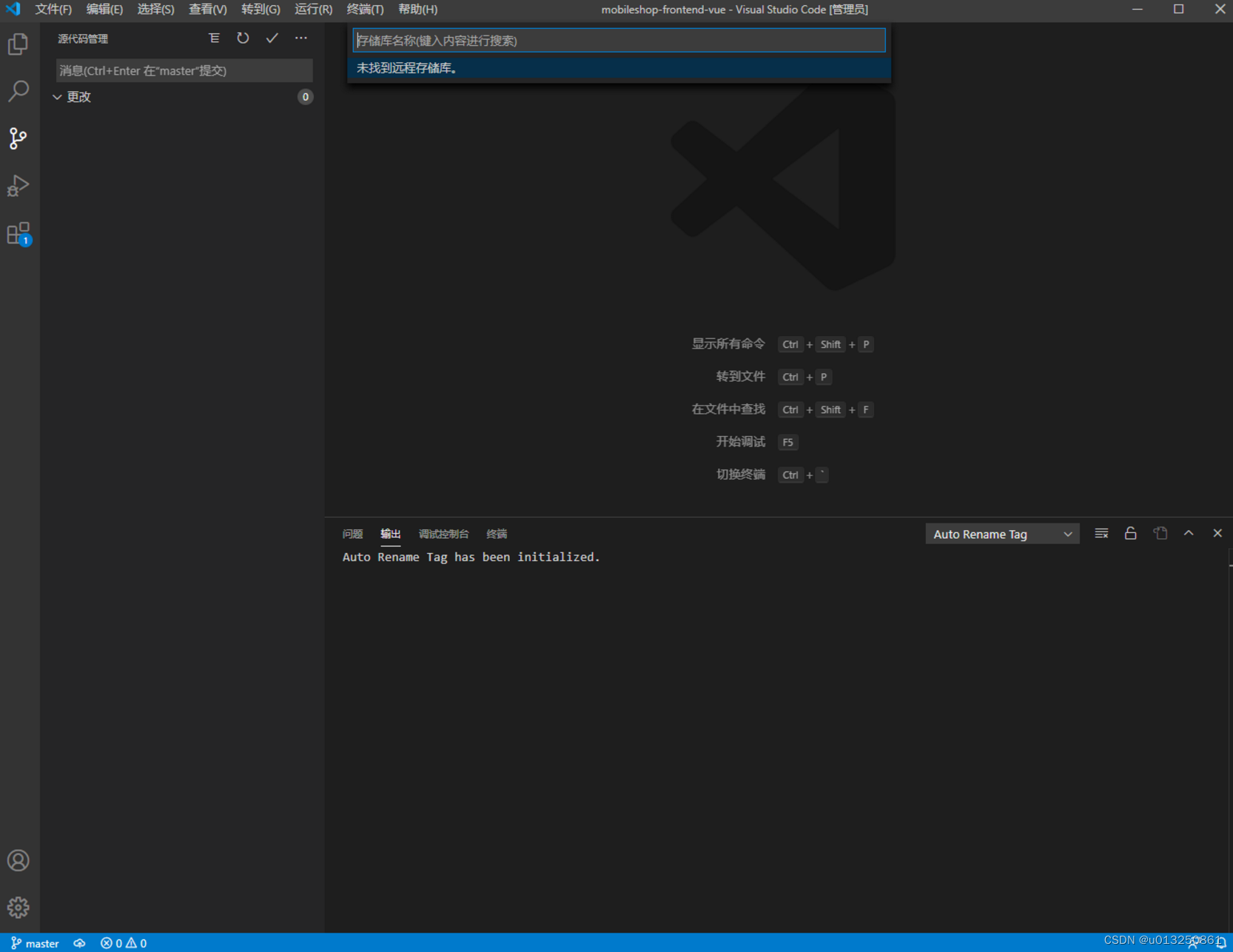This screenshot has height=952, width=1233.
Task: Switch to the 问题 panel tab
Action: pyautogui.click(x=352, y=534)
